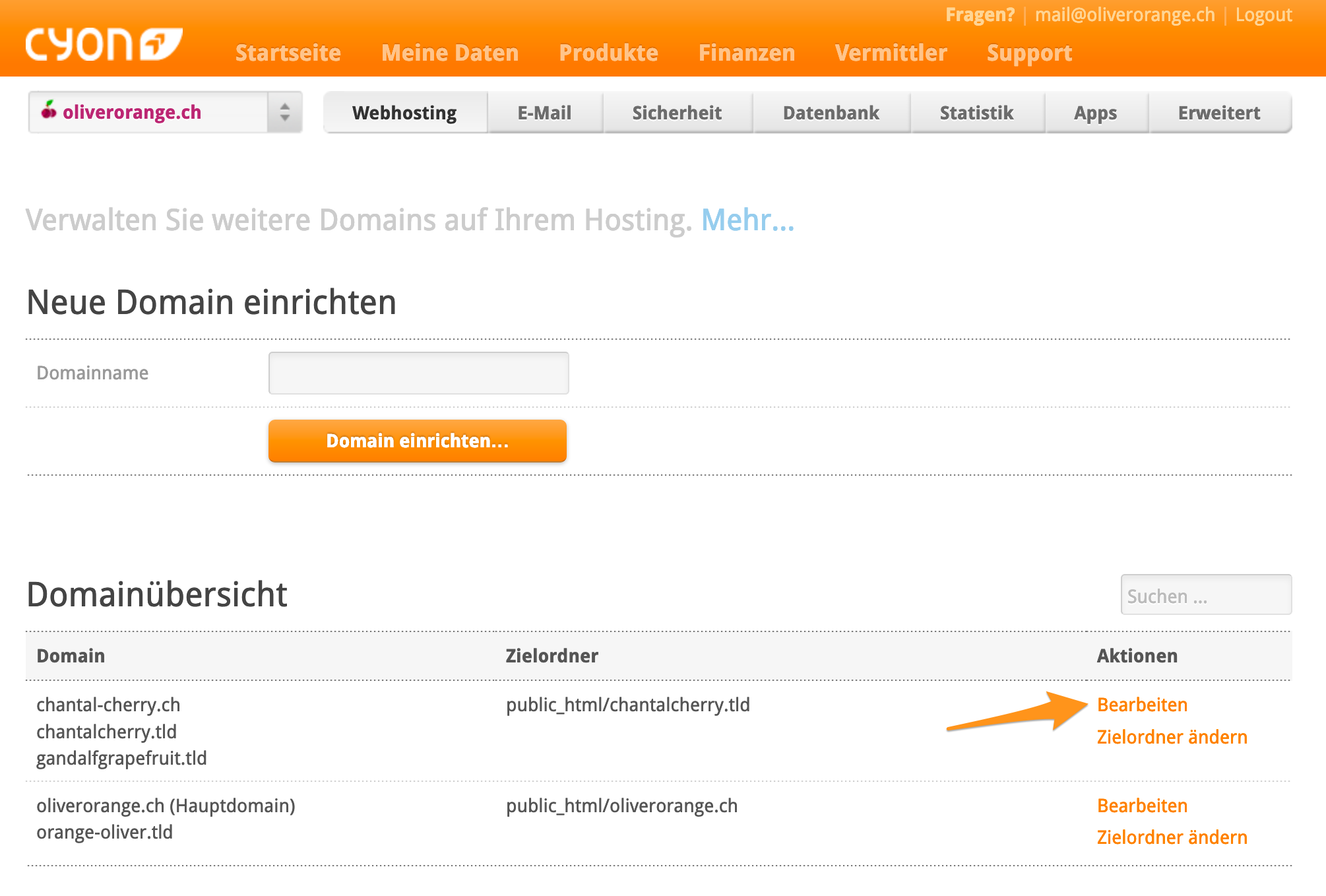Click the Suchen search box
Image resolution: width=1326 pixels, height=896 pixels.
coord(1205,595)
